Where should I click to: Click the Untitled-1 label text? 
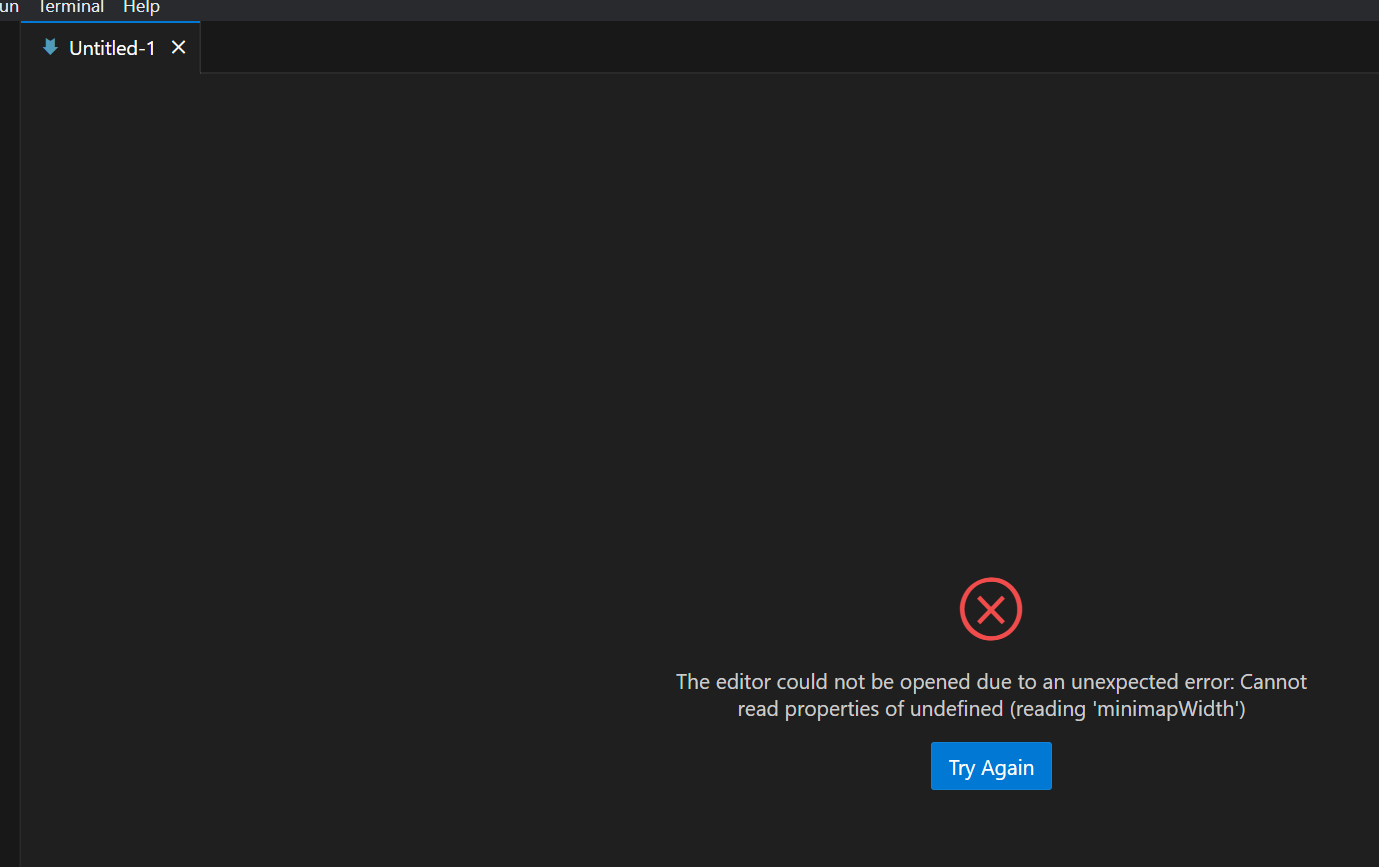pyautogui.click(x=111, y=47)
